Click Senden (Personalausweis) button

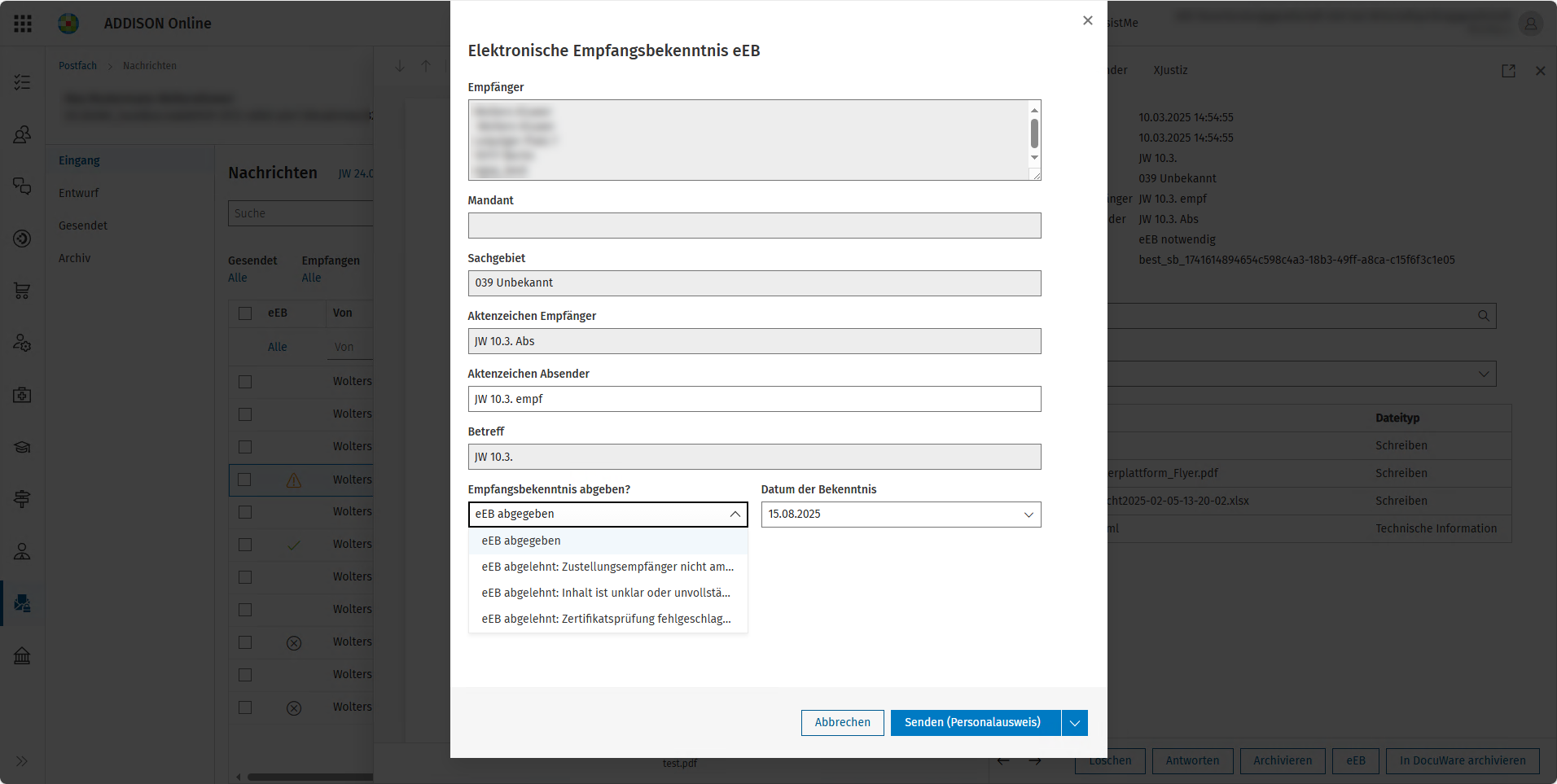click(x=976, y=723)
